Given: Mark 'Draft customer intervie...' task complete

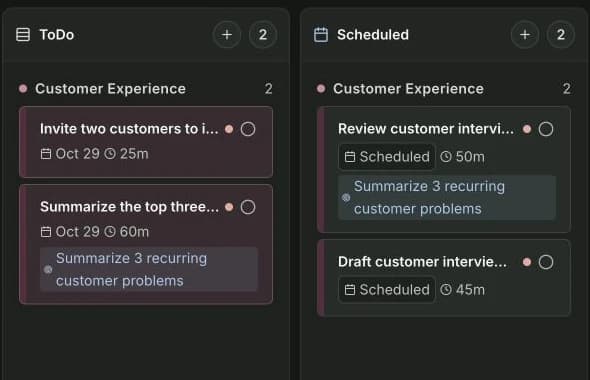Looking at the screenshot, I should pyautogui.click(x=546, y=262).
